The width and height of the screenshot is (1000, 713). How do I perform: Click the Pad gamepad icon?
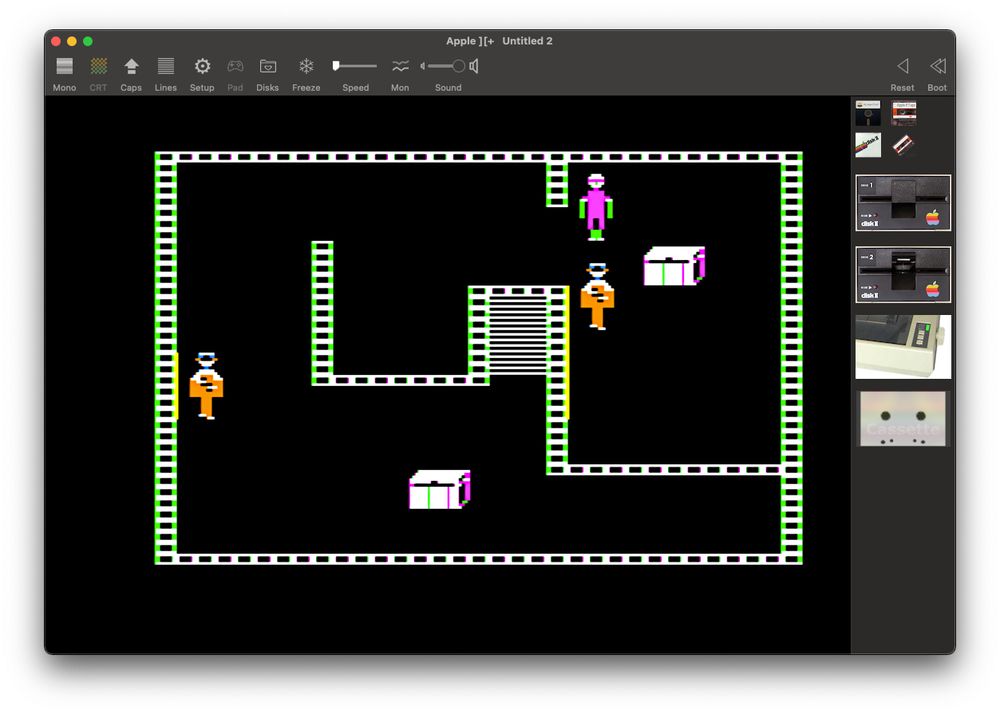point(235,66)
